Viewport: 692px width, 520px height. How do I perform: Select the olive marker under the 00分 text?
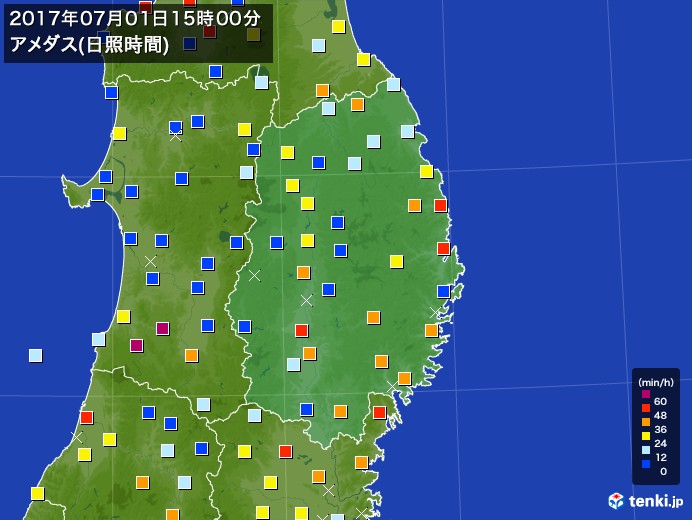click(253, 34)
